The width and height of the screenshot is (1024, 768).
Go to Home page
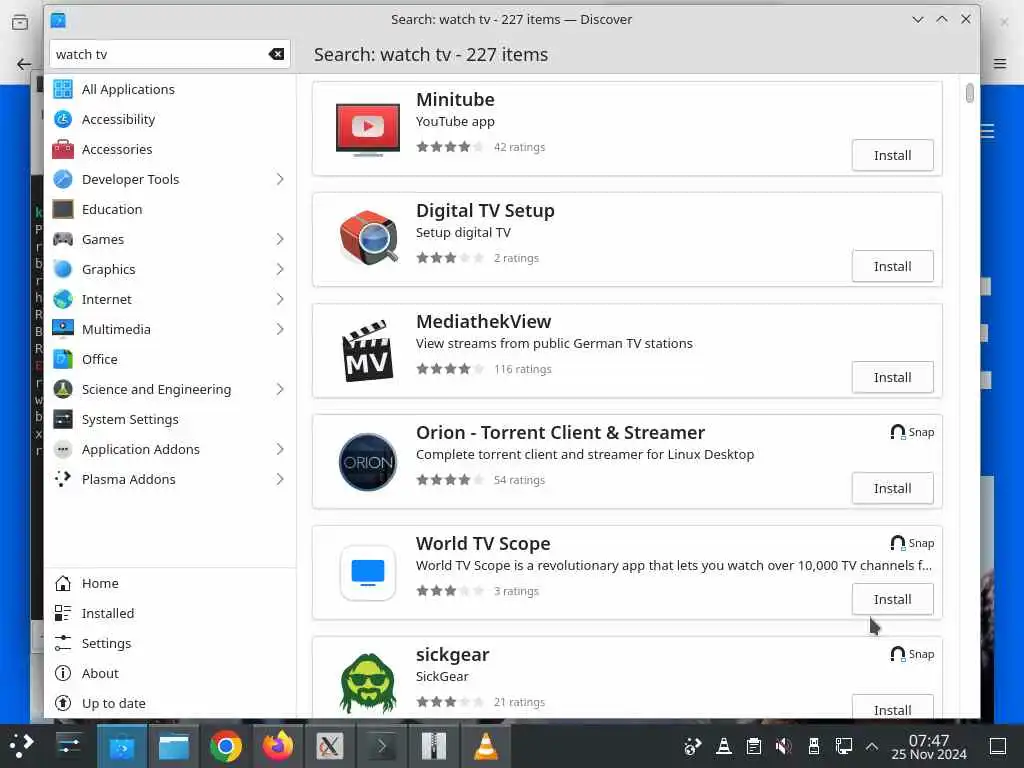tap(170, 584)
